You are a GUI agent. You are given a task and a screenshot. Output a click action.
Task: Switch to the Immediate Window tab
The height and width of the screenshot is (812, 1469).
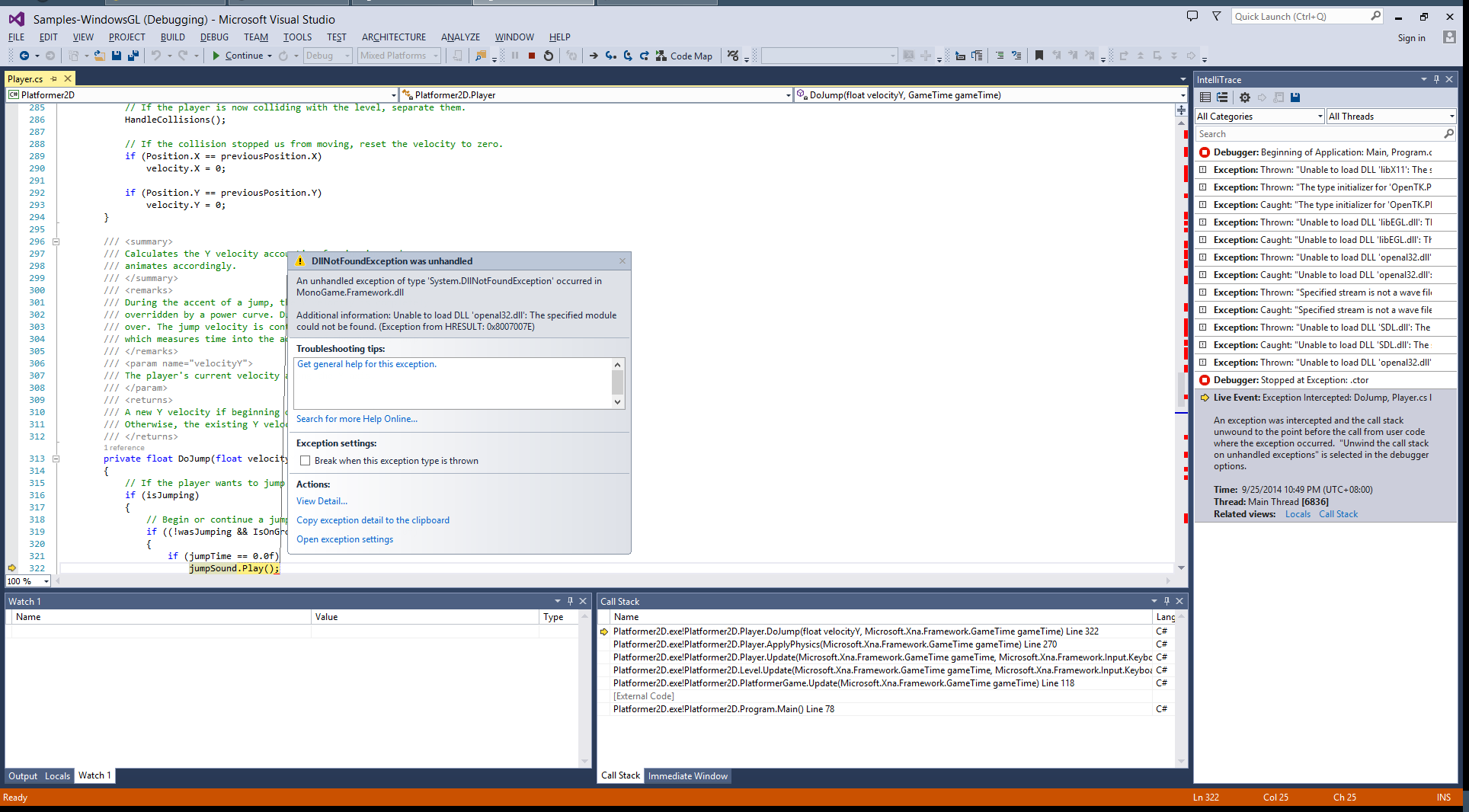pos(688,776)
